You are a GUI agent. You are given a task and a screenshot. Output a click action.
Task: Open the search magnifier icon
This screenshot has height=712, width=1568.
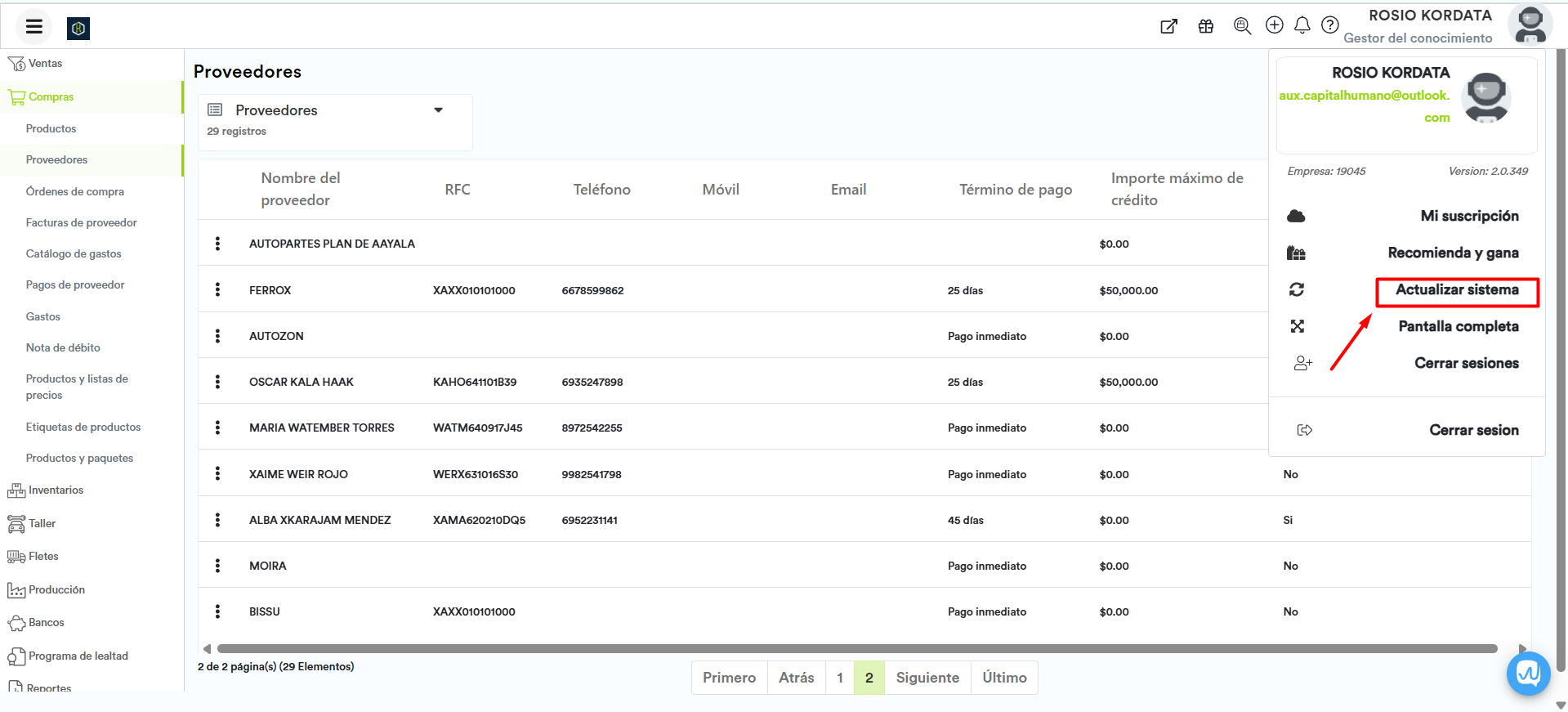click(1242, 26)
